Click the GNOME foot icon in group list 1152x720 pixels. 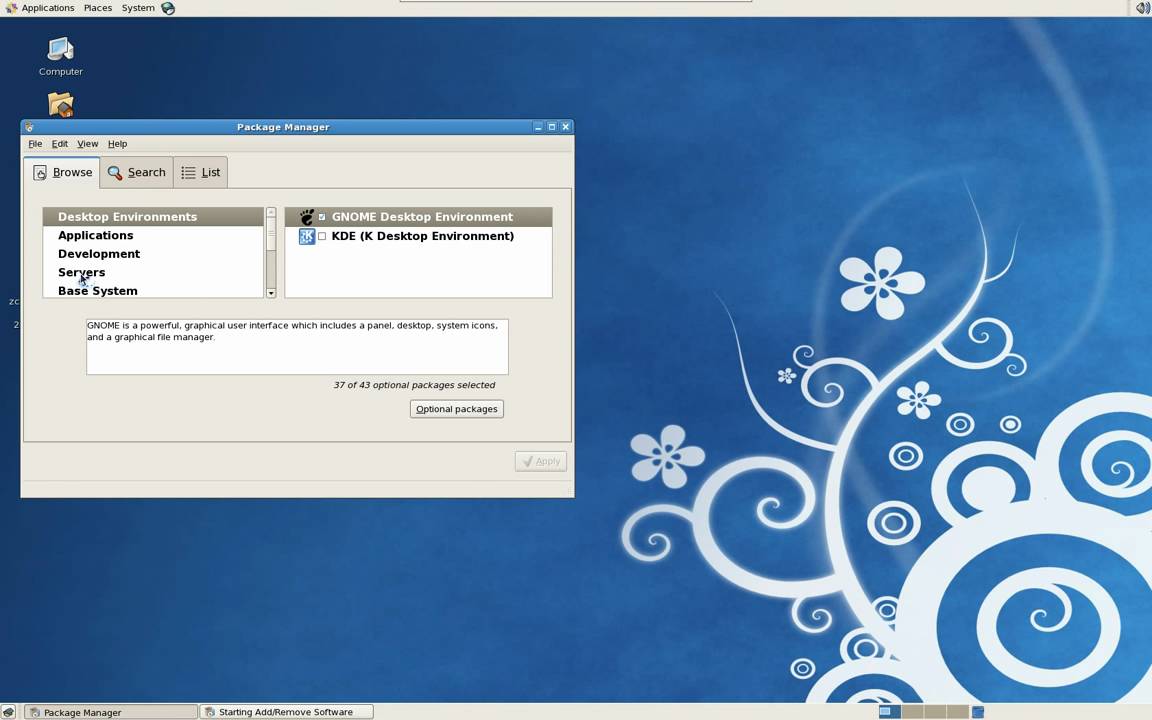point(307,217)
